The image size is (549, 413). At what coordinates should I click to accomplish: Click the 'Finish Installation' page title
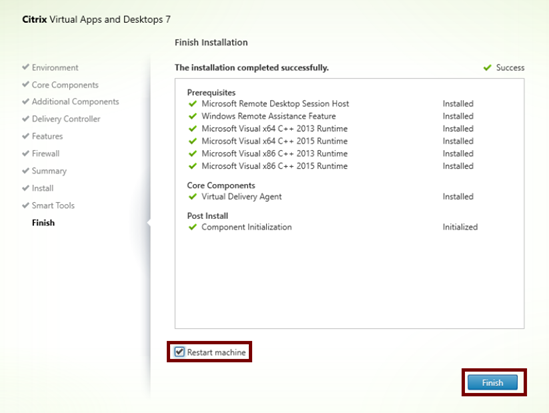(x=211, y=42)
